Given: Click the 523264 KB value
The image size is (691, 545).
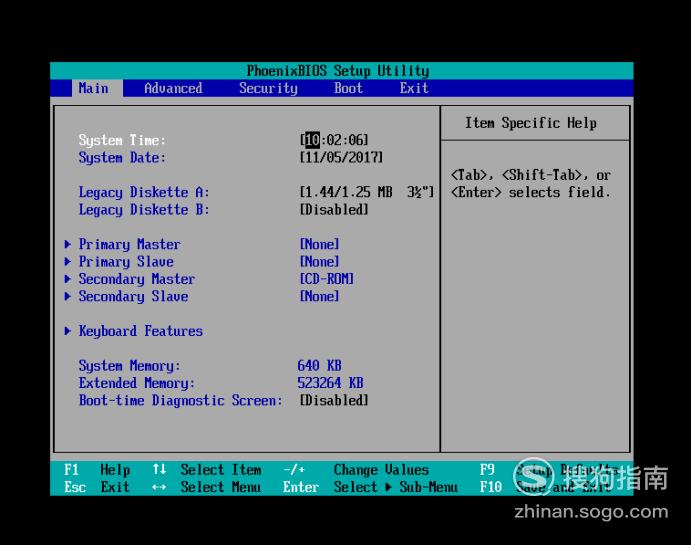Looking at the screenshot, I should 330,383.
